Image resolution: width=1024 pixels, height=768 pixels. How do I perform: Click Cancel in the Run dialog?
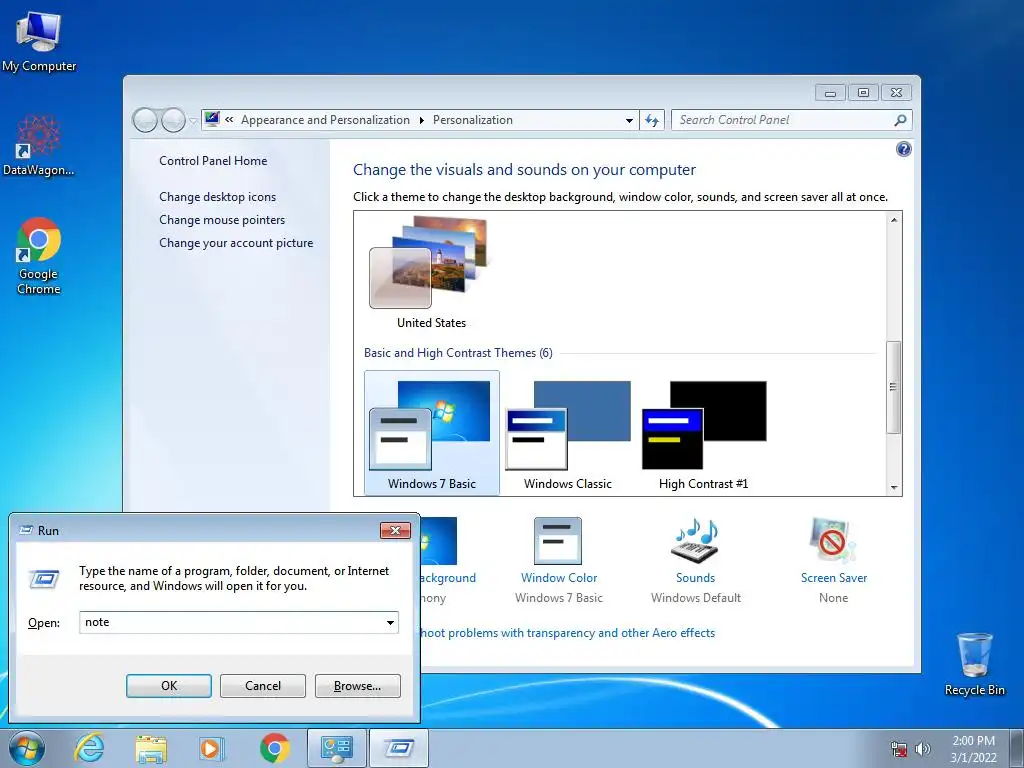coord(263,686)
